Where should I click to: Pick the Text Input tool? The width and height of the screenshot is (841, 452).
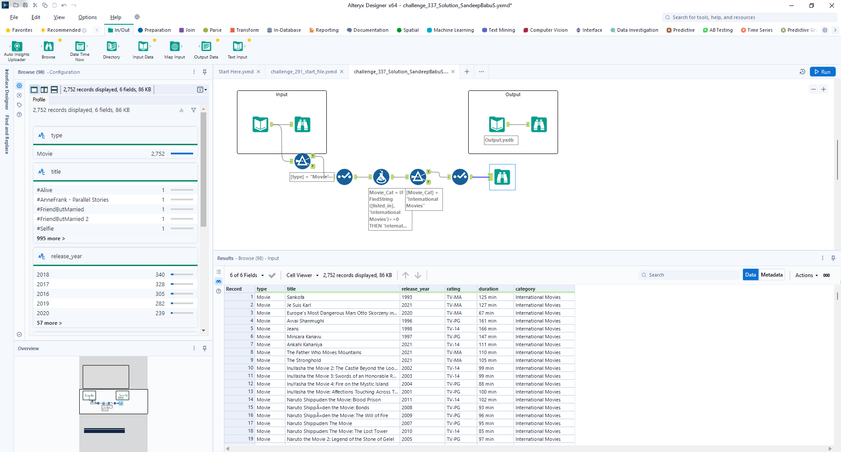tap(238, 47)
